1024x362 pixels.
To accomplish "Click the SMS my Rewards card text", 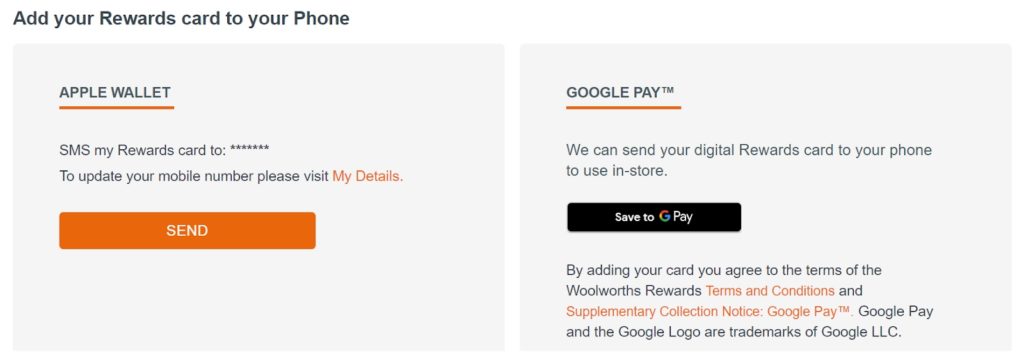I will (143, 150).
